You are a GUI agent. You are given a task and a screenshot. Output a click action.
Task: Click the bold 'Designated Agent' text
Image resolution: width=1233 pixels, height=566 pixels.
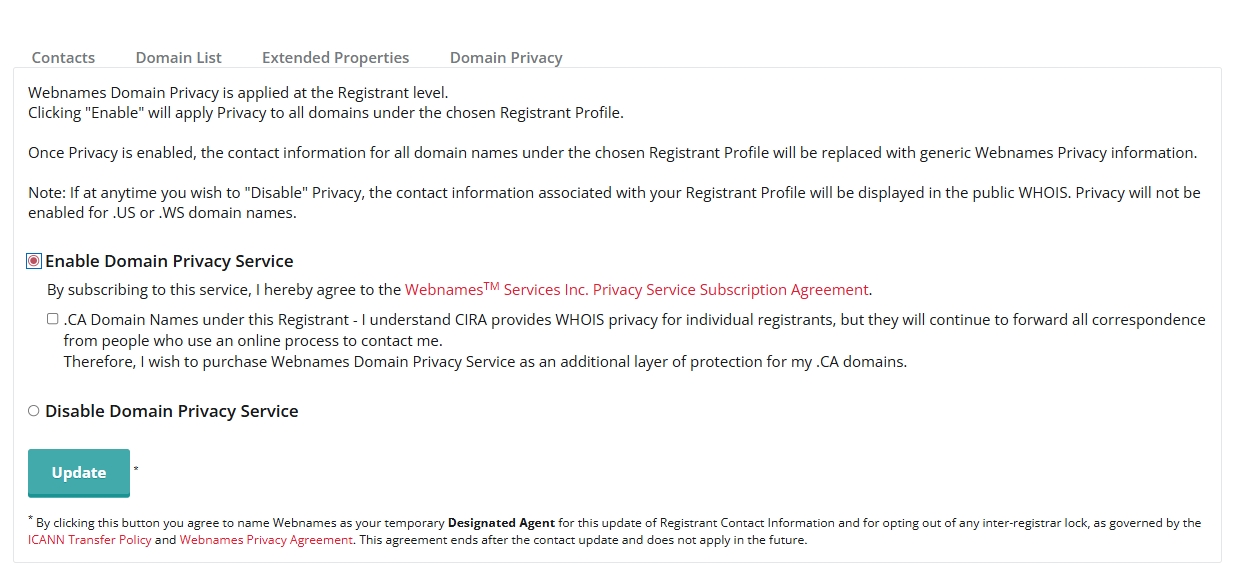[x=501, y=523]
